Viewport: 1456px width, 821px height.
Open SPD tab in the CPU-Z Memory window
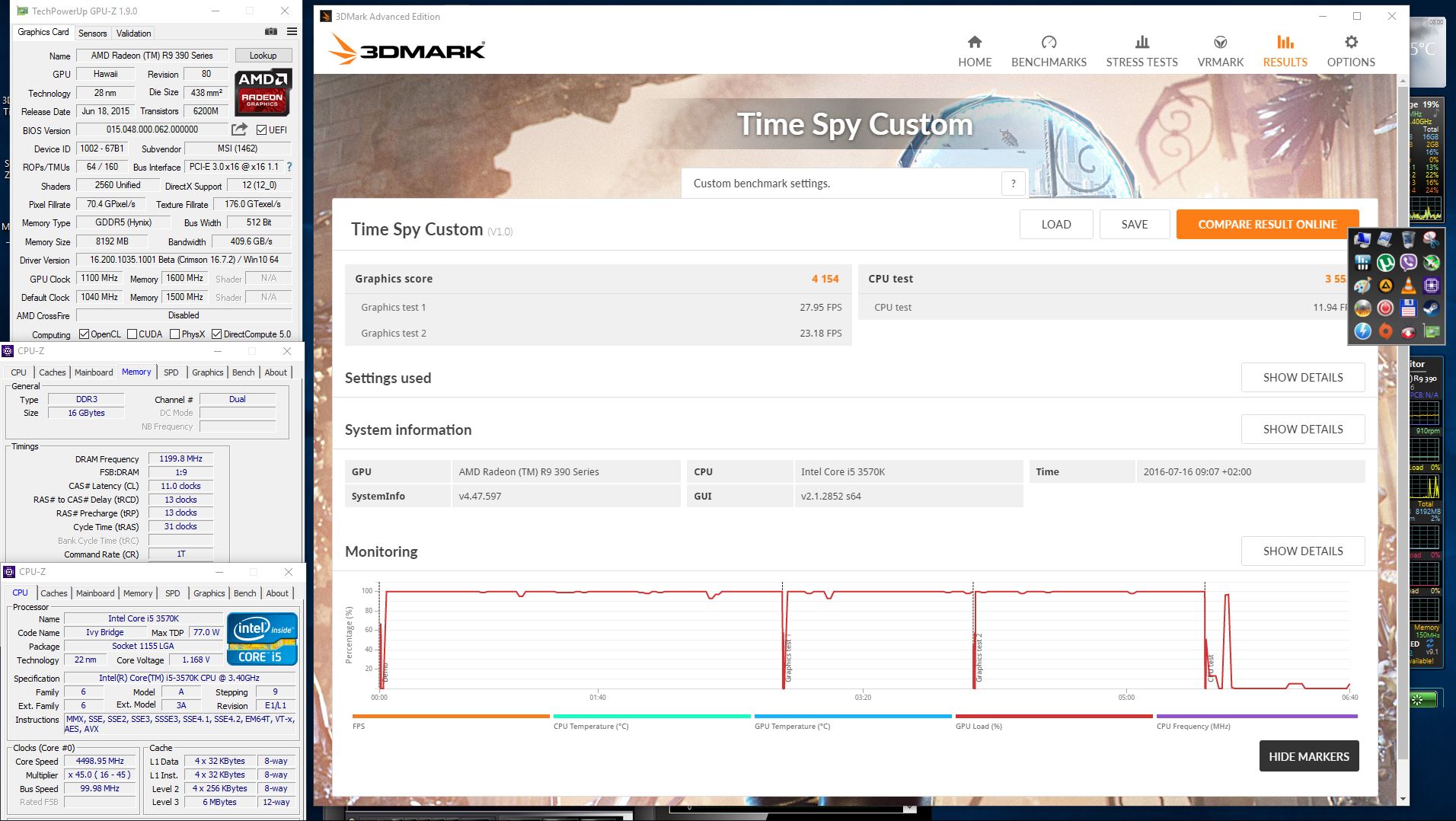pyautogui.click(x=171, y=372)
